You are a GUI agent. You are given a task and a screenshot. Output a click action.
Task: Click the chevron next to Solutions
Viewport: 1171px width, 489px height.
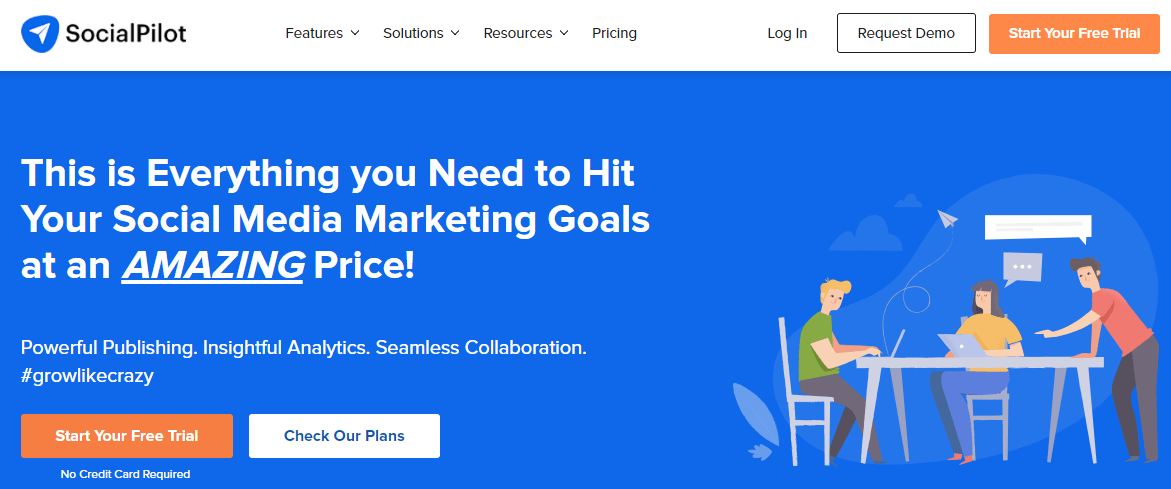[455, 33]
